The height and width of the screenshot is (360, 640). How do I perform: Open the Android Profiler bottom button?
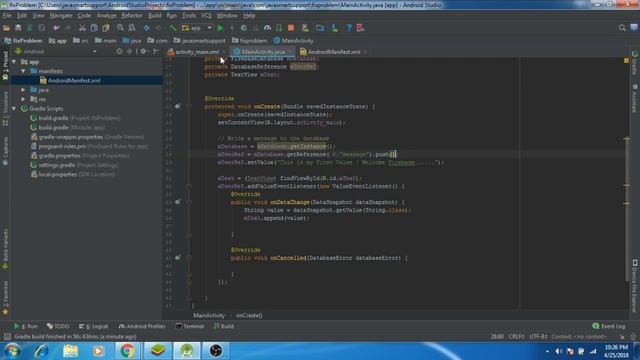pyautogui.click(x=142, y=326)
